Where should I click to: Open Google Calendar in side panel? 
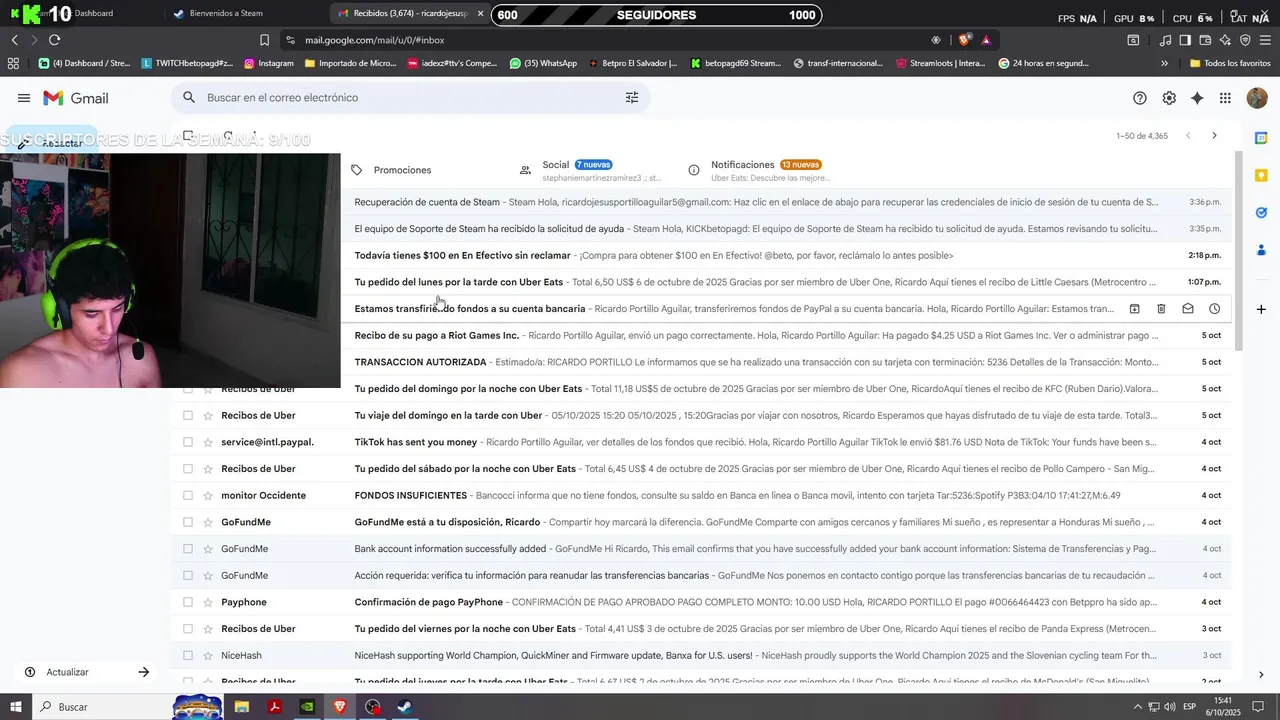(x=1261, y=138)
